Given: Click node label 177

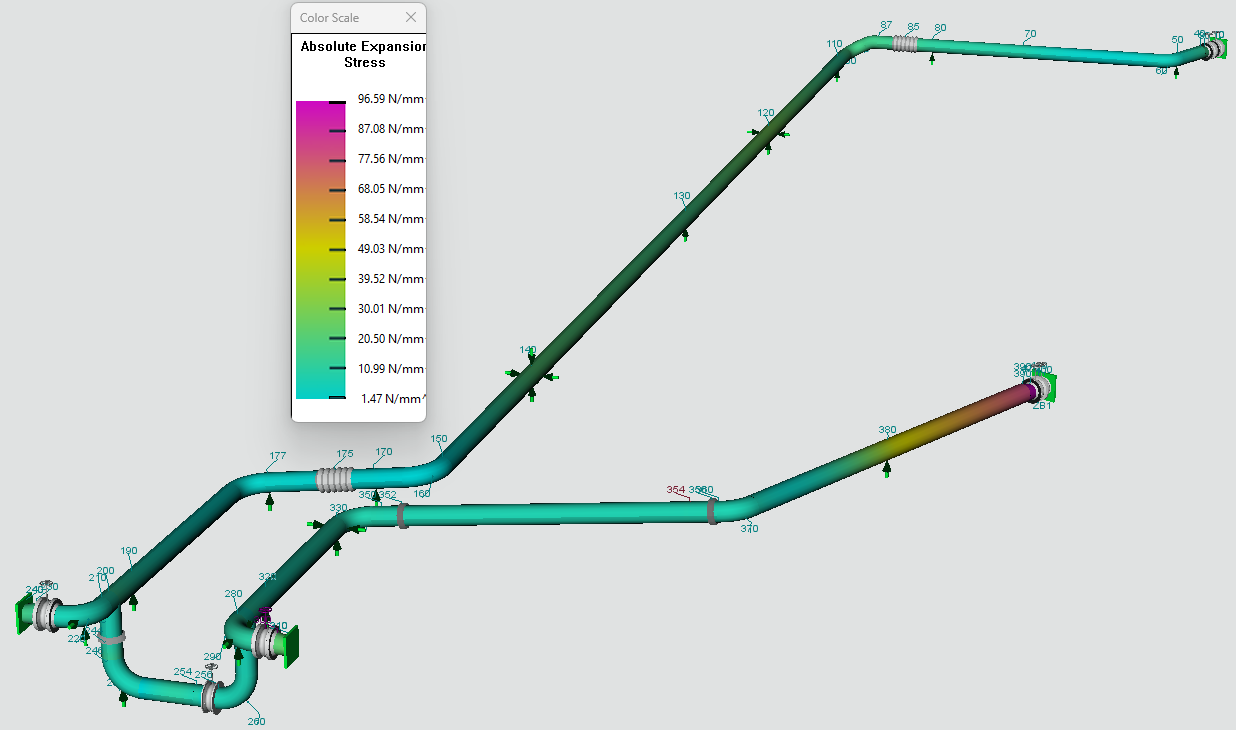Looking at the screenshot, I should point(278,456).
